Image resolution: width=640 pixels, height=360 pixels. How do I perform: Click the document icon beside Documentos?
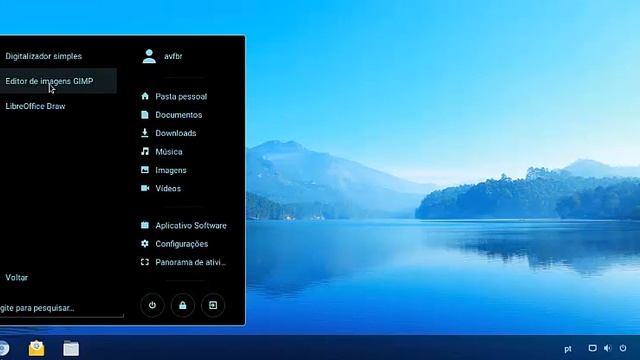(x=145, y=115)
